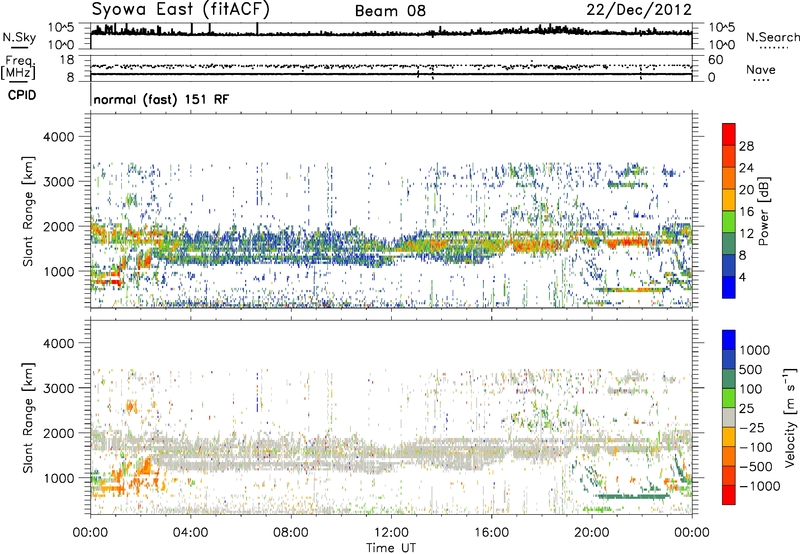Pick the red bottom segment of velocity color bar
Viewport: 800px width, 554px height.
(x=729, y=495)
